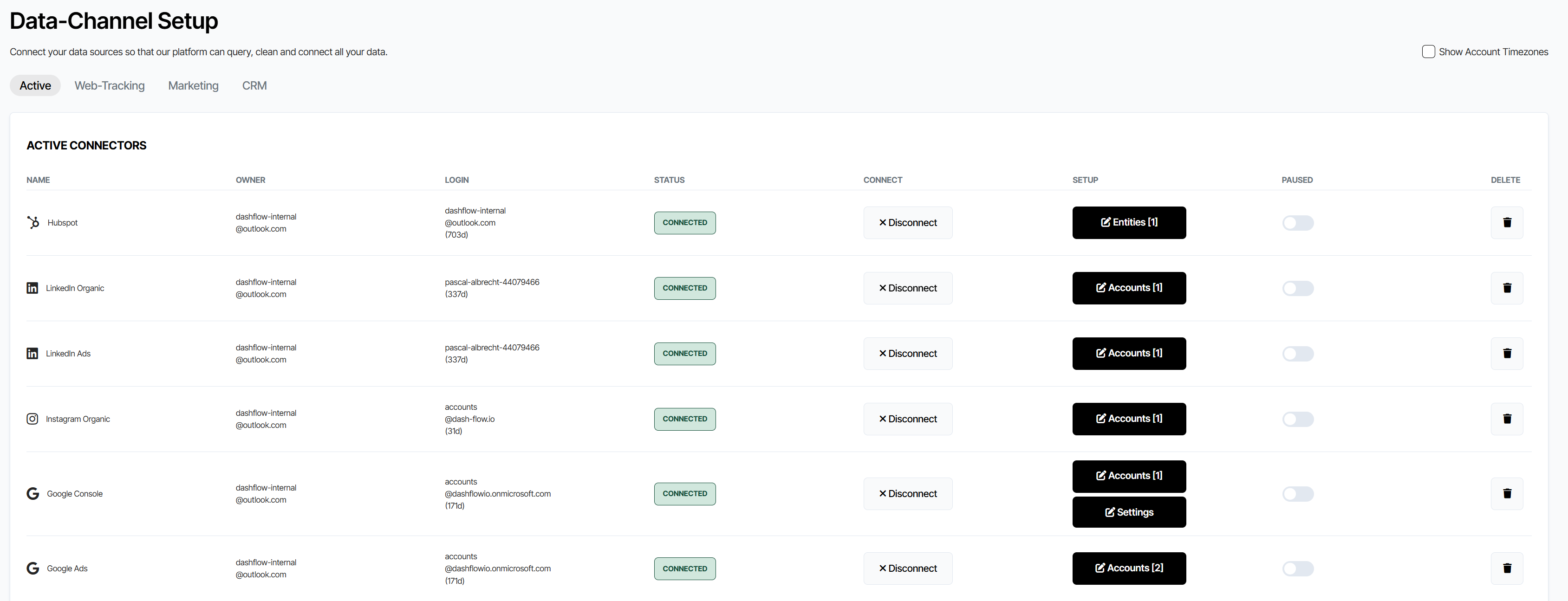Click the Instagram Organic logo icon
The image size is (1568, 601).
[32, 419]
